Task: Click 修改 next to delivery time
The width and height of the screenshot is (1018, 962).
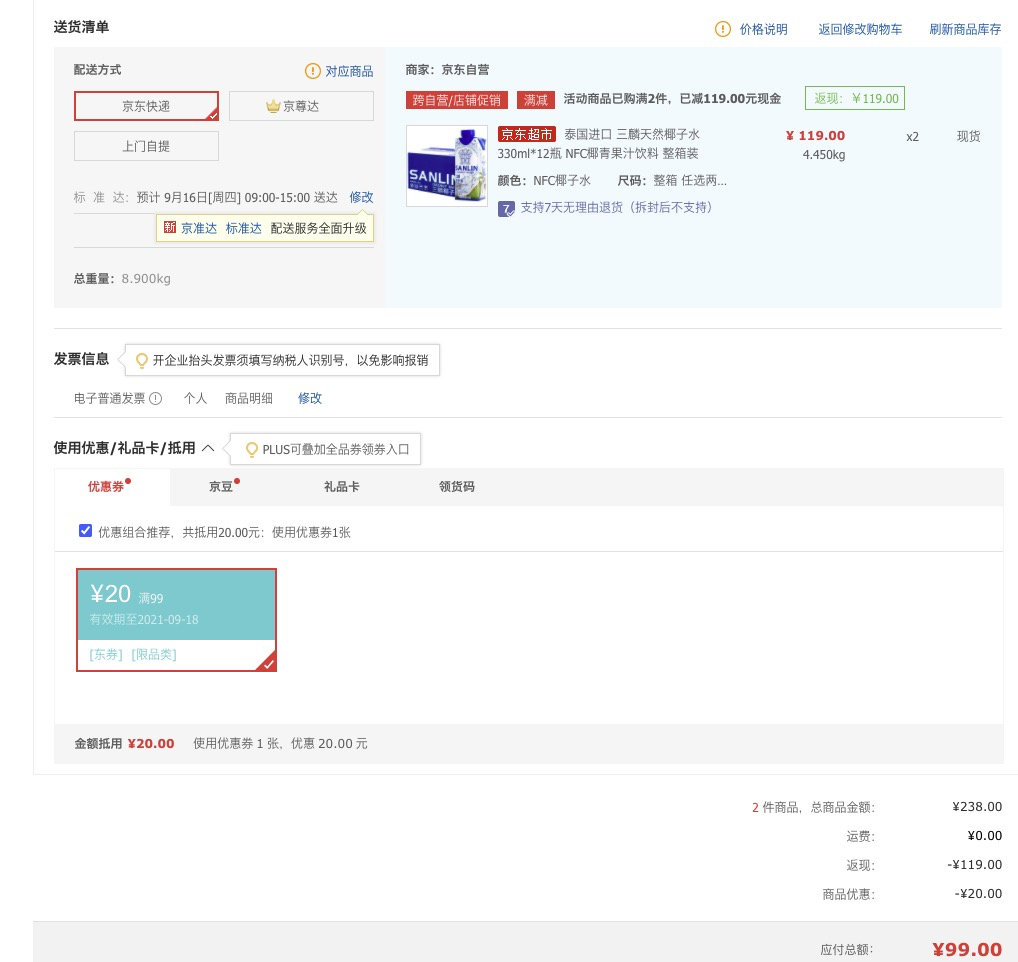Action: pos(362,197)
